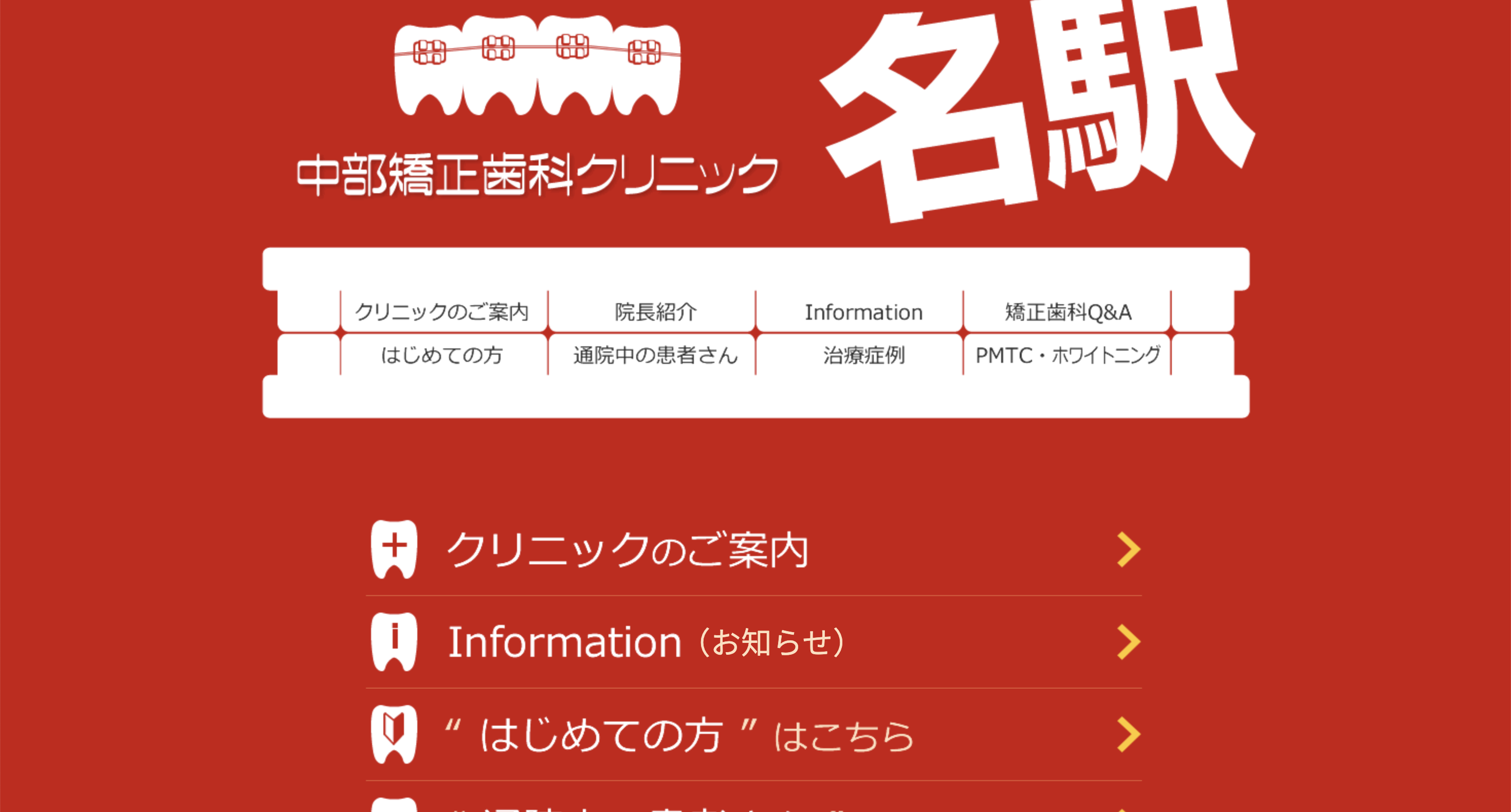Toggle the 治療症例 navigation item

coord(867,354)
